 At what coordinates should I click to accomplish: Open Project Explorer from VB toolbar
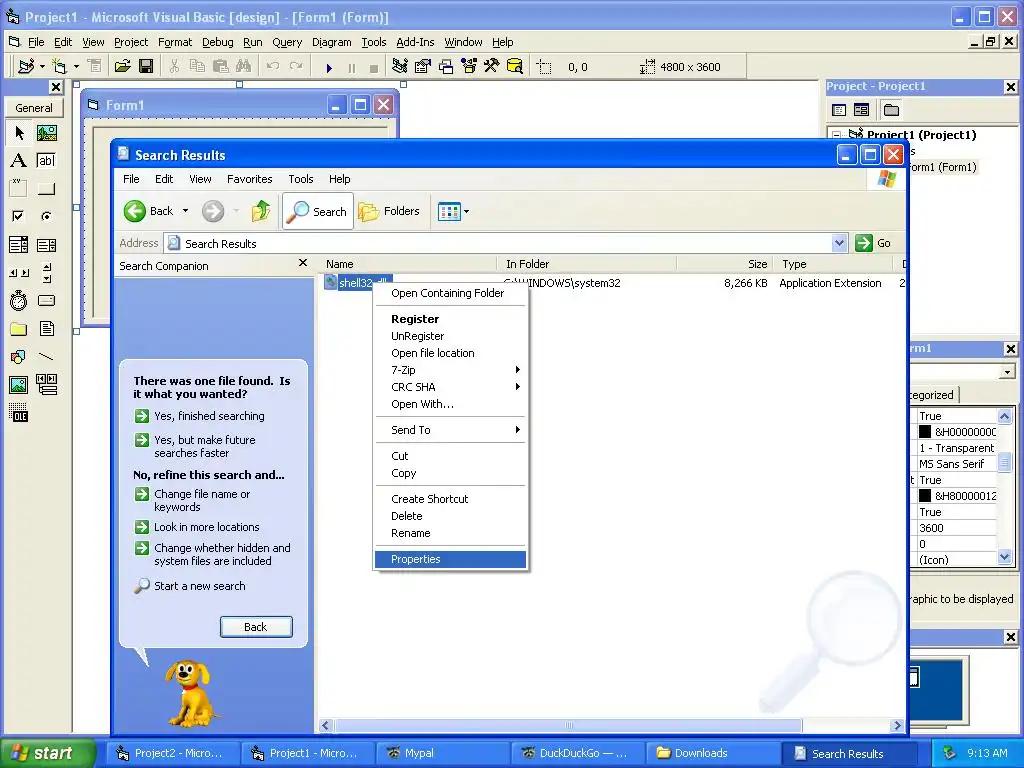400,67
